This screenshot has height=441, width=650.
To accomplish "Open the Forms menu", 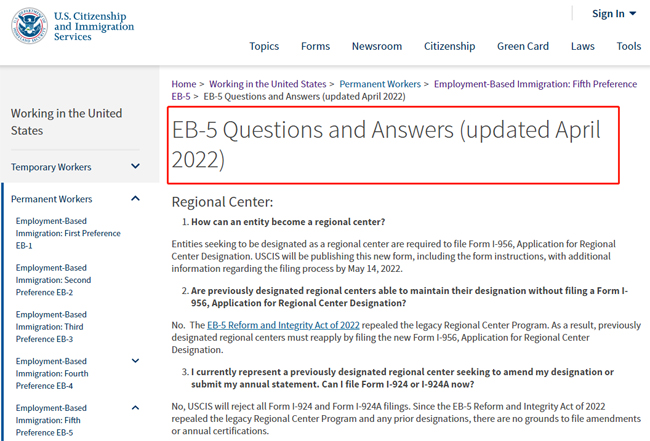I will 315,46.
